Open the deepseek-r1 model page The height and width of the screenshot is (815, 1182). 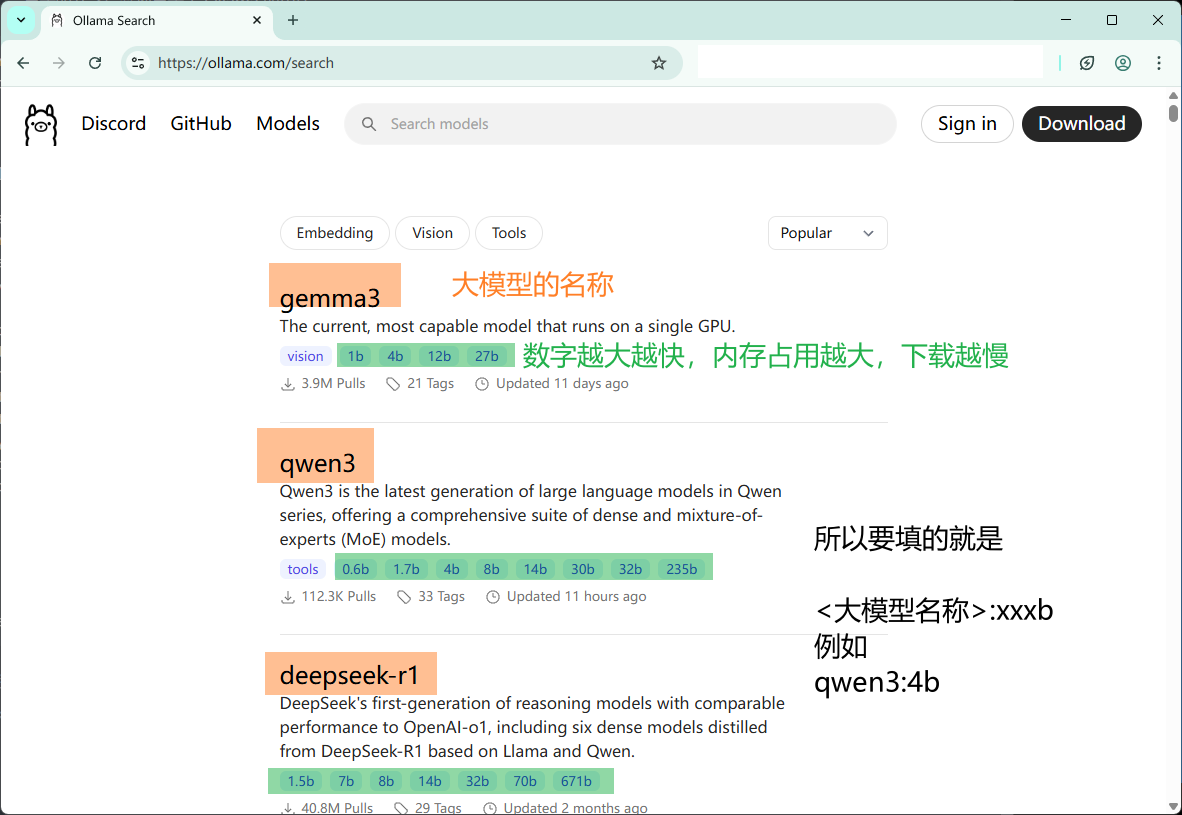pyautogui.click(x=349, y=675)
